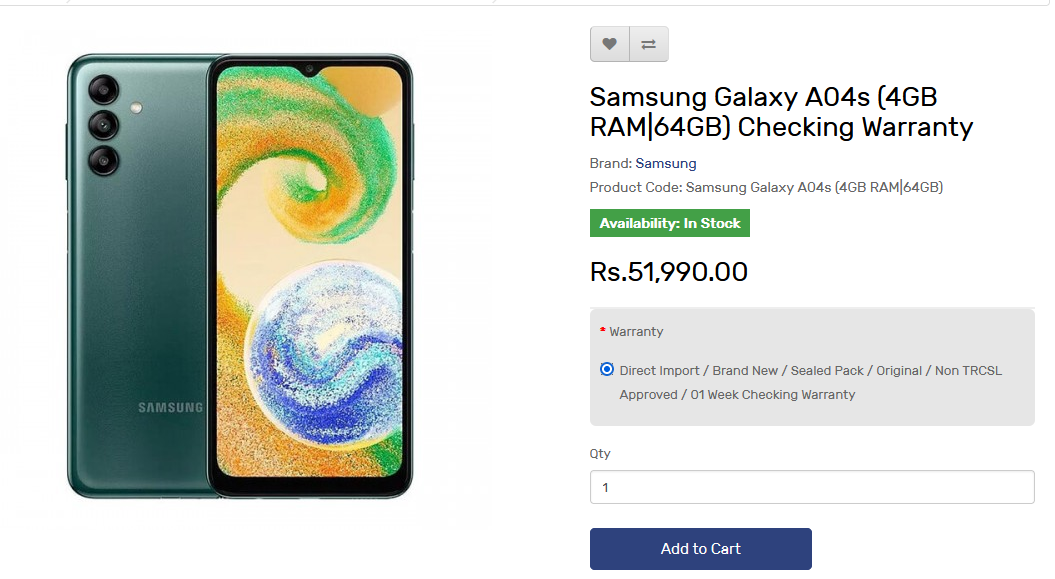The image size is (1055, 579).
Task: Click the Availability: In Stock badge
Action: coord(669,223)
